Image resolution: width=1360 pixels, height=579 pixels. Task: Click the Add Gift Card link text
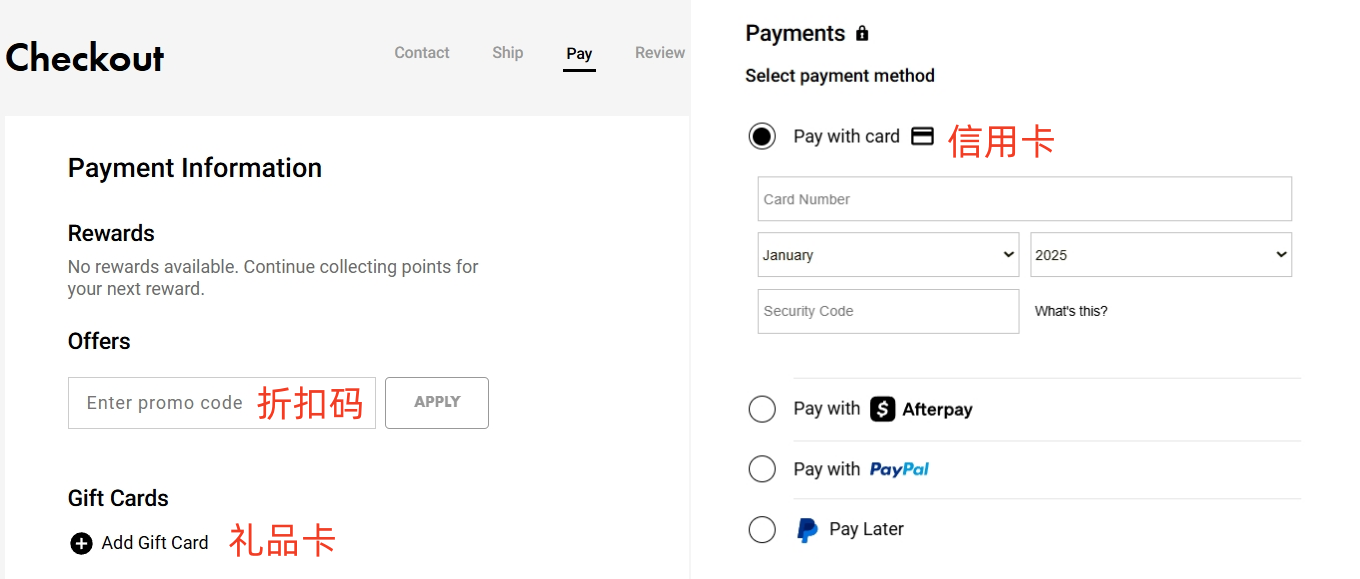coord(155,543)
